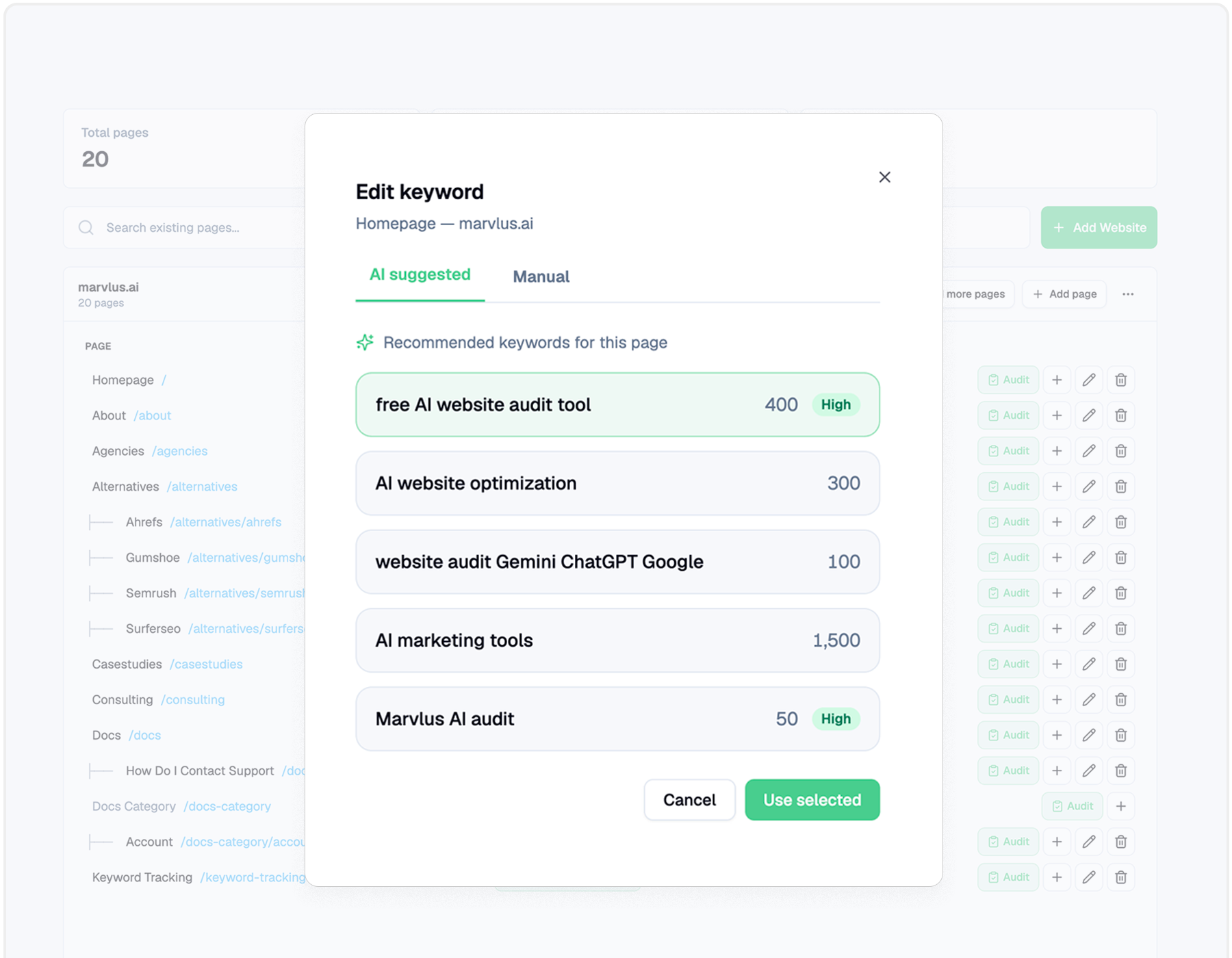Delete the Docs page with trash icon
This screenshot has height=958, width=1232.
(x=1121, y=736)
